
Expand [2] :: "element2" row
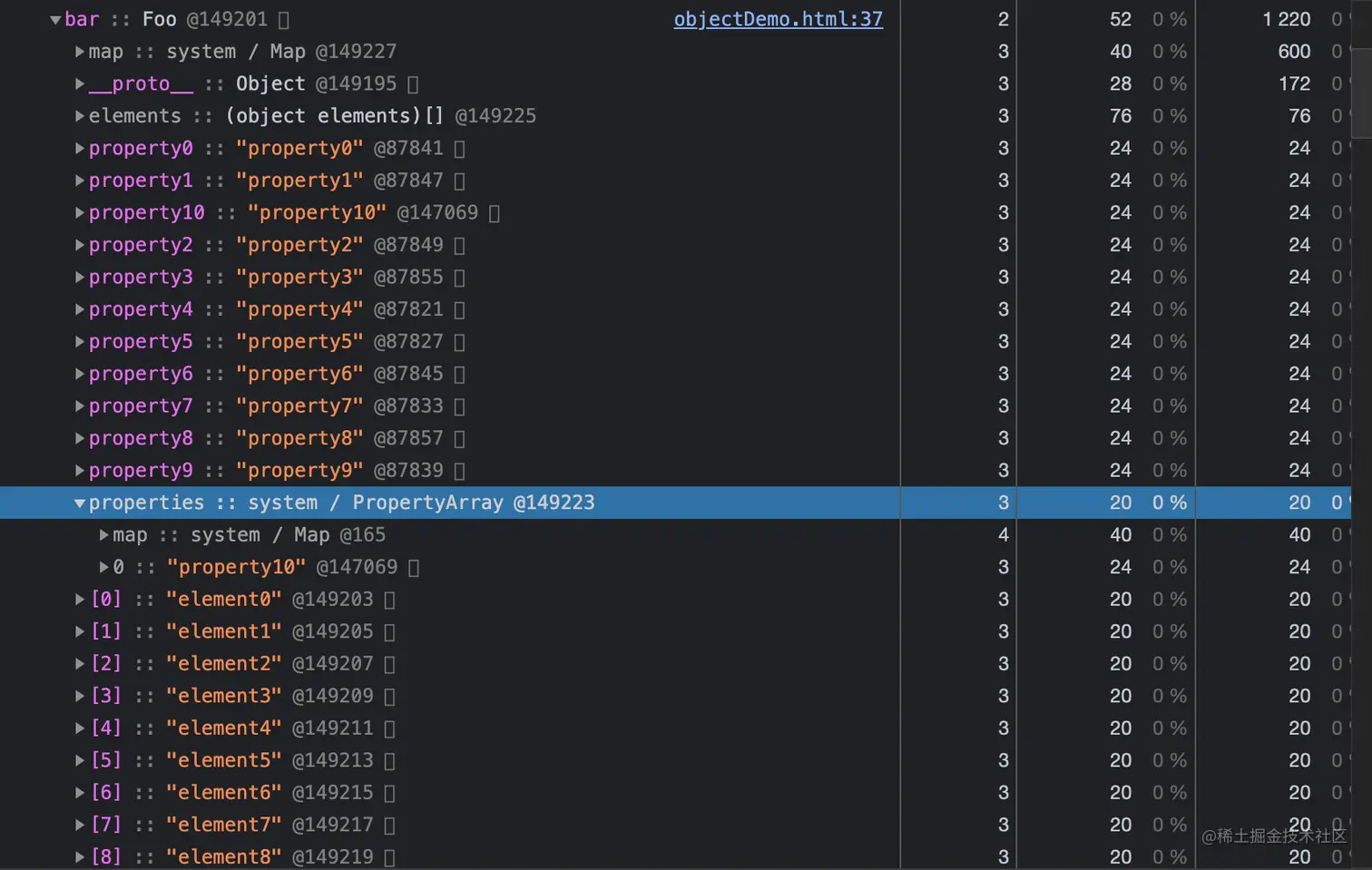80,663
